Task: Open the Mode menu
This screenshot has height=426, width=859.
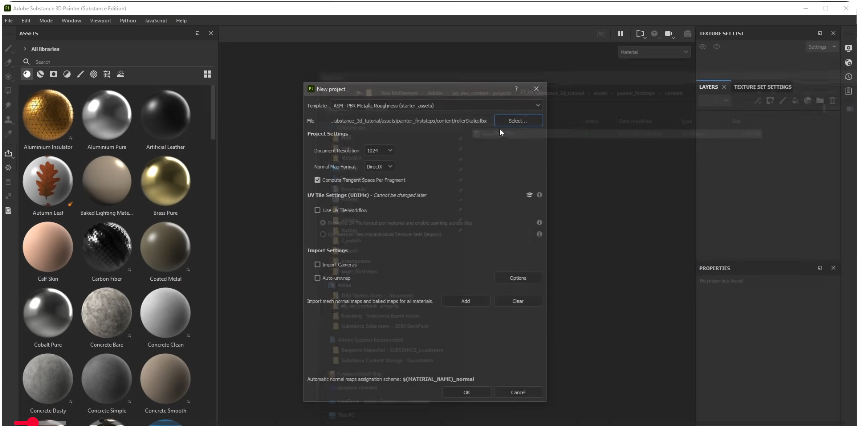Action: tap(46, 20)
